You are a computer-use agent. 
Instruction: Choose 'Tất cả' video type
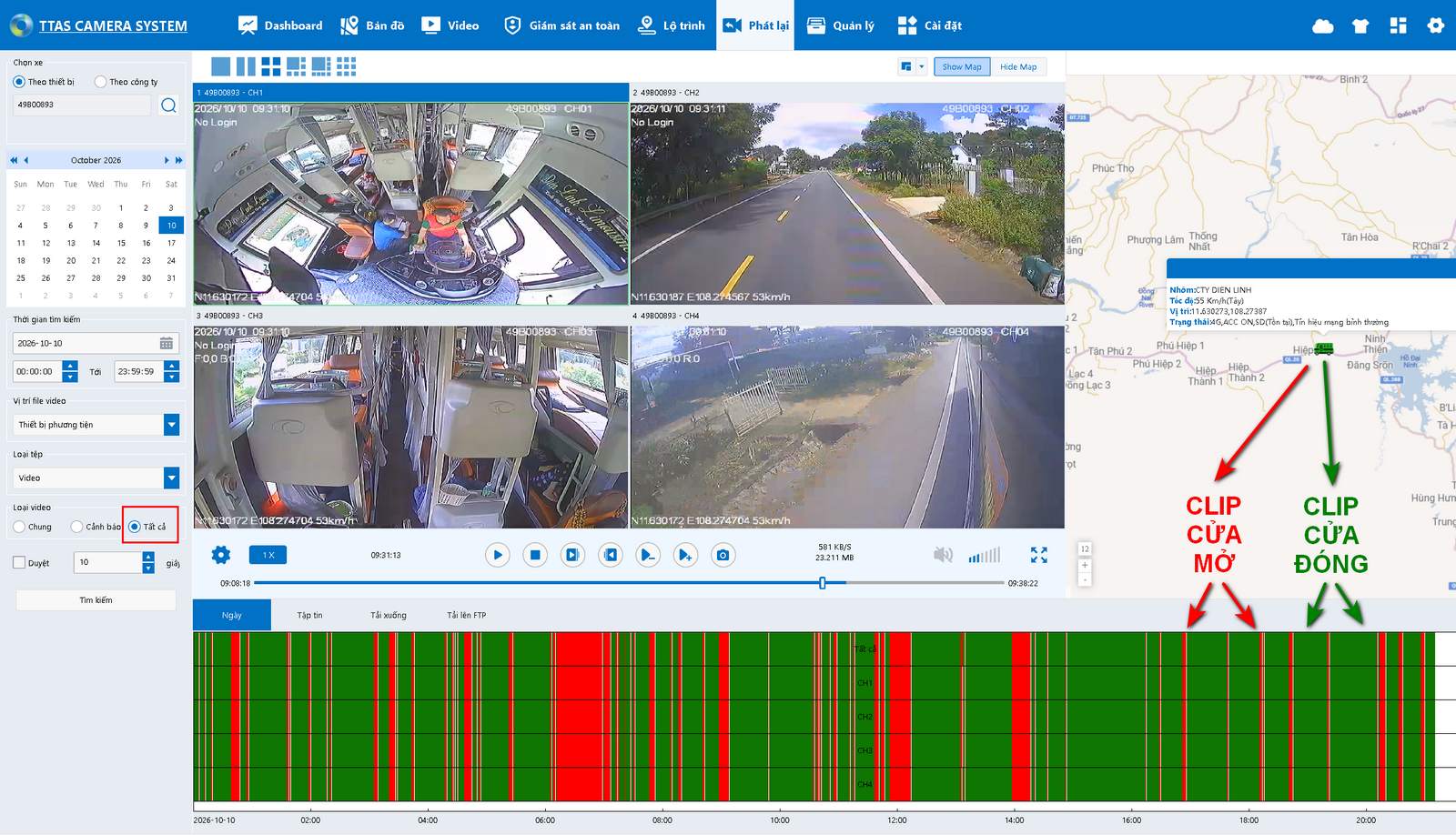point(135,527)
